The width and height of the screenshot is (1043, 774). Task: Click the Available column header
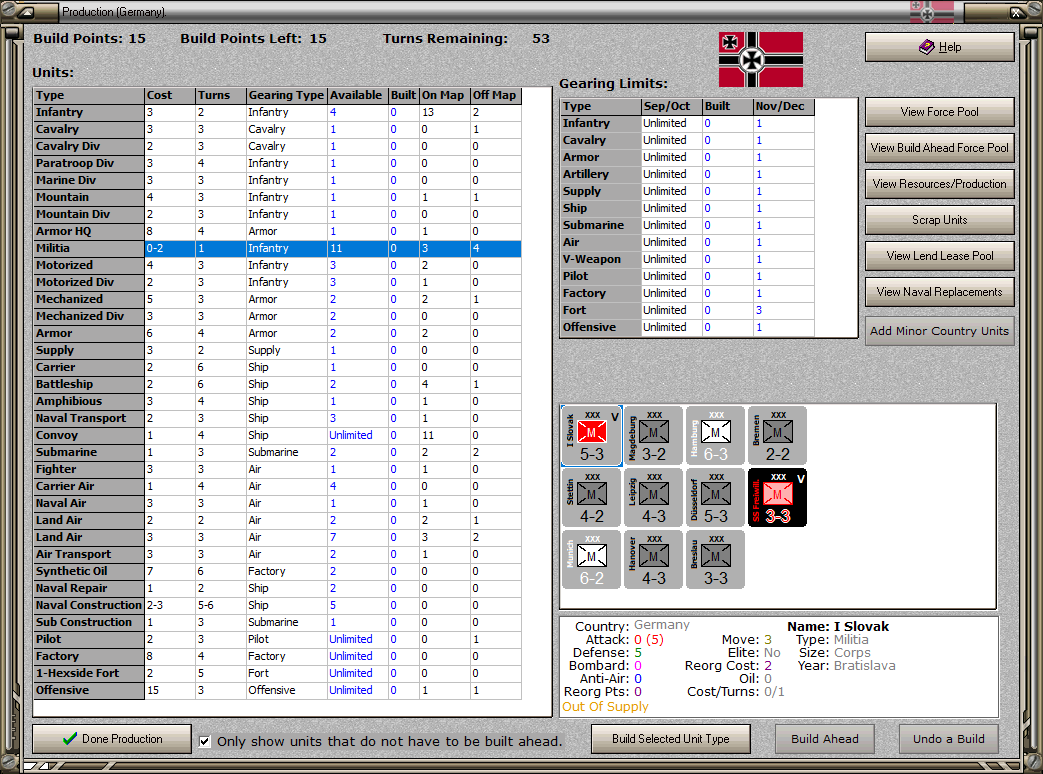(x=357, y=96)
